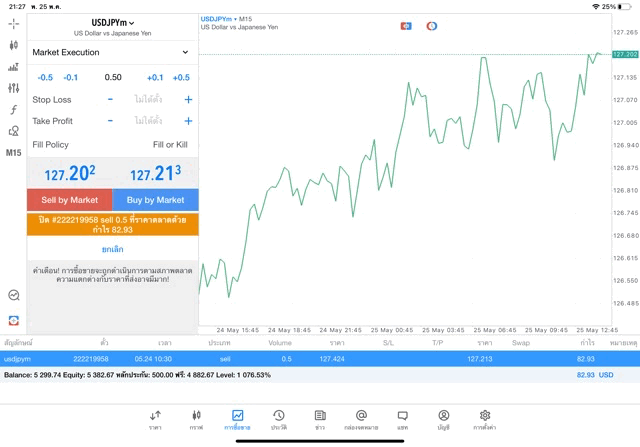Viewport: 640px width, 447px height.
Task: Click Sell by Market button
Action: pos(70,200)
